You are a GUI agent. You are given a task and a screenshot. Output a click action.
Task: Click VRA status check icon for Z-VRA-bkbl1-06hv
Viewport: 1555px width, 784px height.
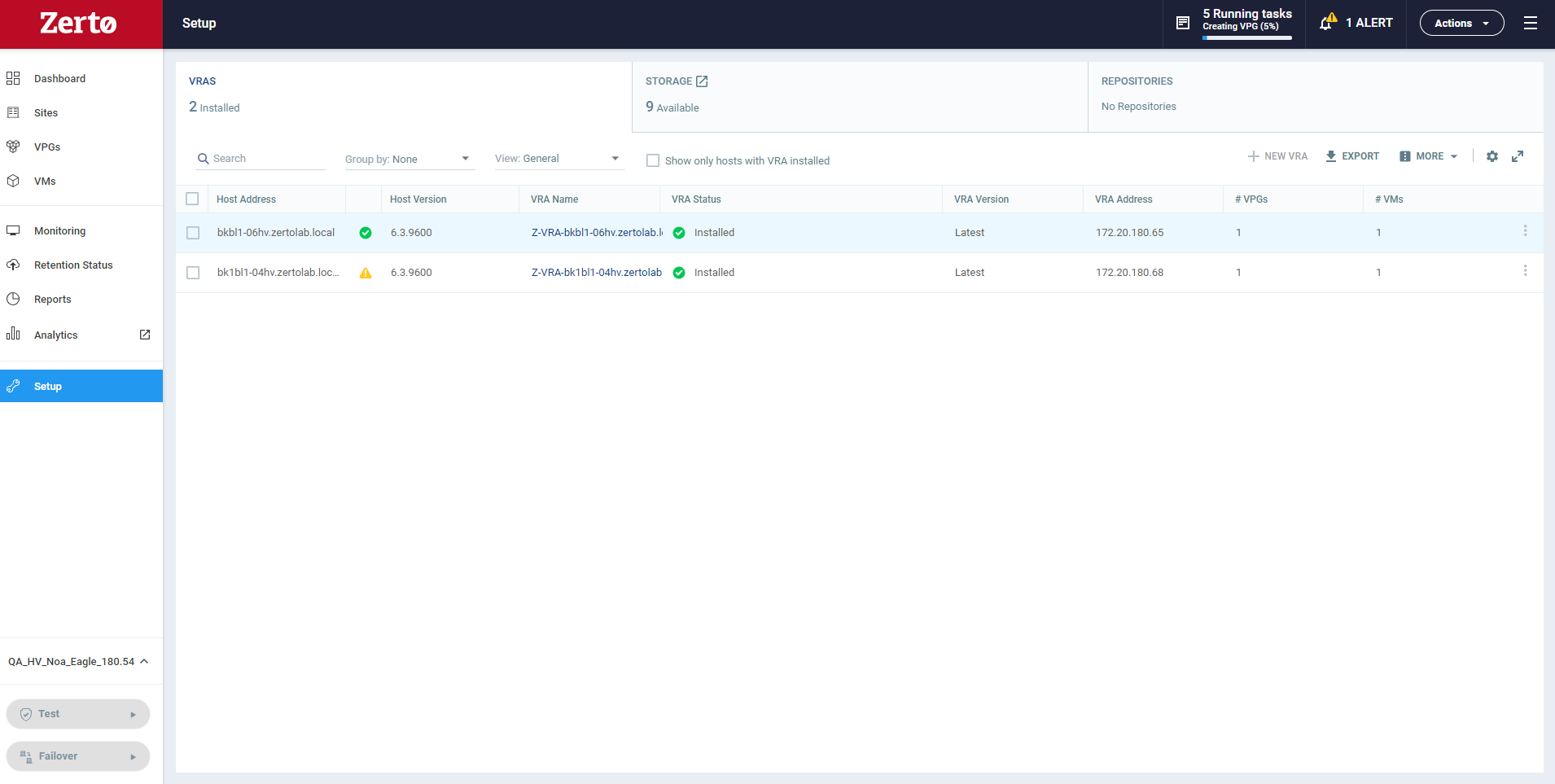(x=679, y=233)
